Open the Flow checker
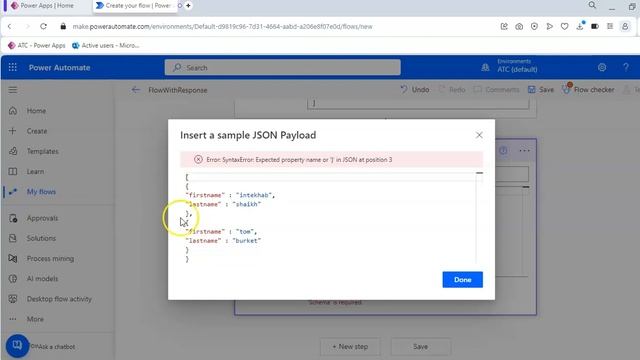The image size is (640, 360). pos(588,89)
